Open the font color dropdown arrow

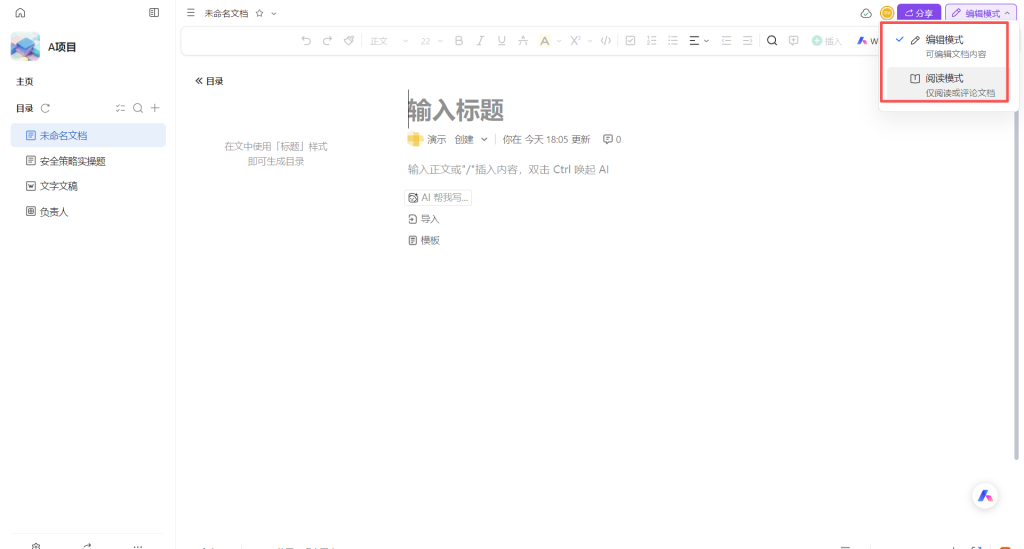[x=559, y=41]
